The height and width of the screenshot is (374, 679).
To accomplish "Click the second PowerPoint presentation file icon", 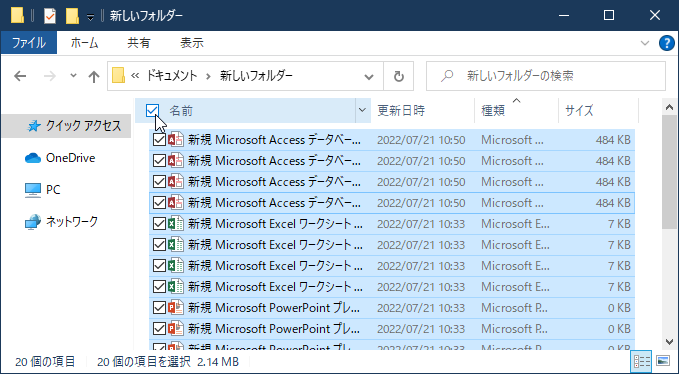I will pyautogui.click(x=176, y=329).
